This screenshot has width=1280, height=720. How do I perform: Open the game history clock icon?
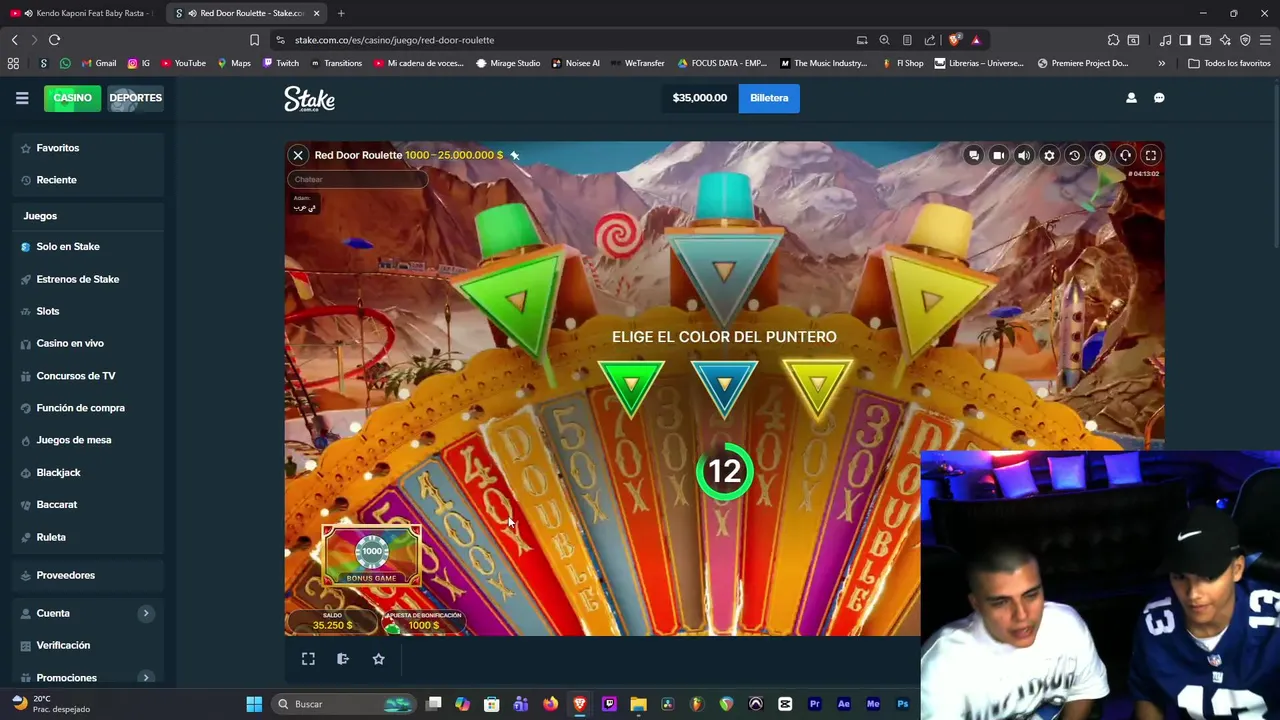point(1074,155)
